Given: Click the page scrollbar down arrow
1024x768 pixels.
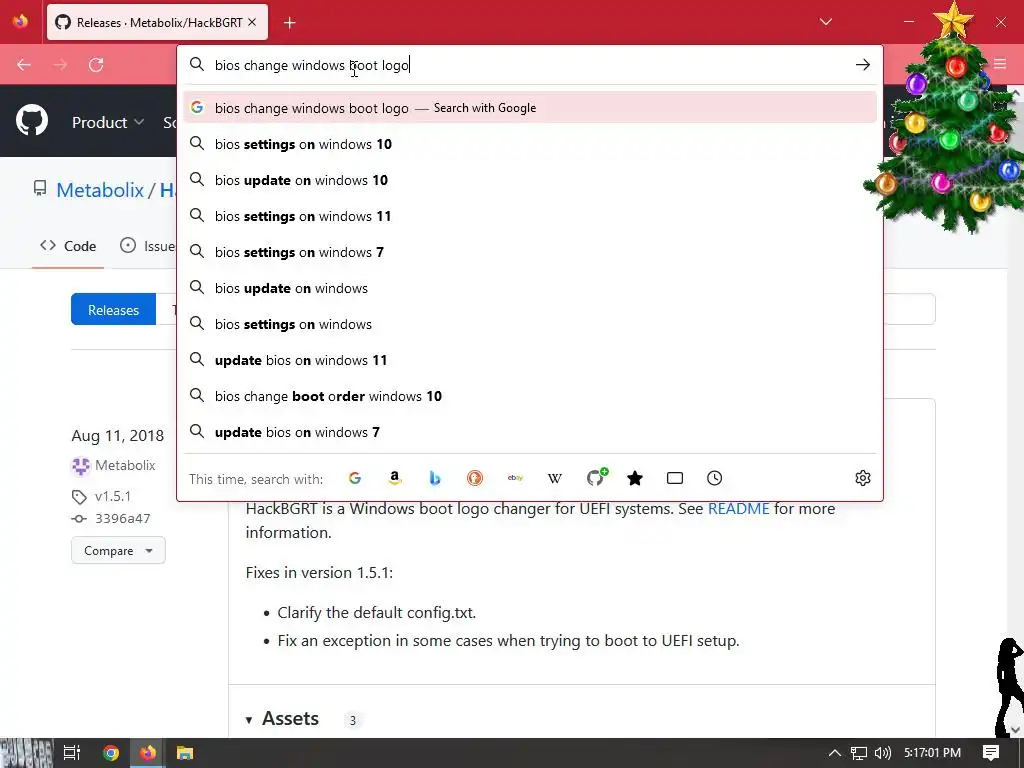Looking at the screenshot, I should pyautogui.click(x=1016, y=729).
